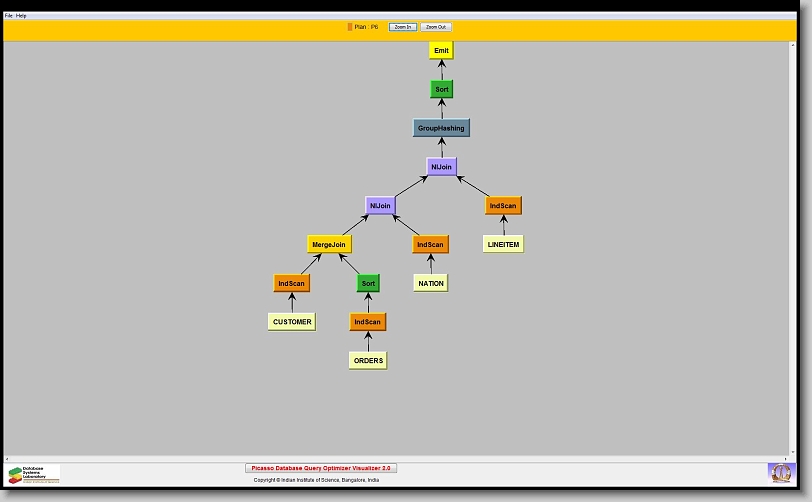This screenshot has height=502, width=812.
Task: Click the IndScan node above CUSTOMER
Action: point(292,283)
